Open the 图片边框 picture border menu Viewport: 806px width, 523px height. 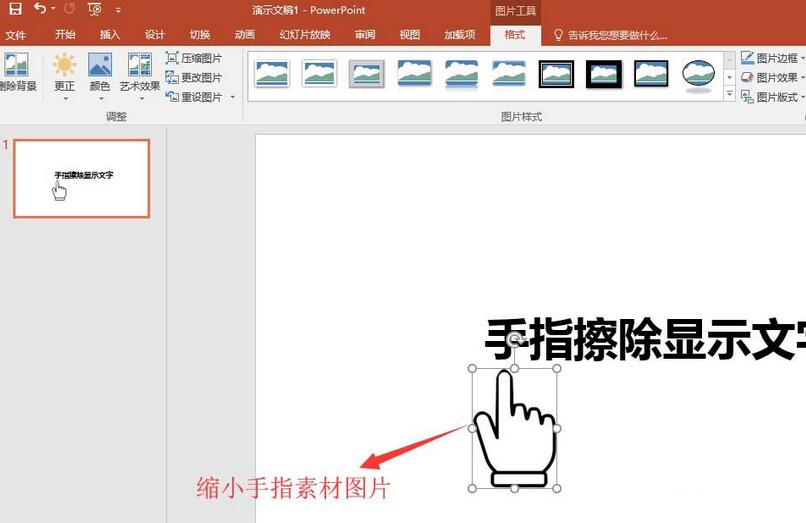click(773, 58)
